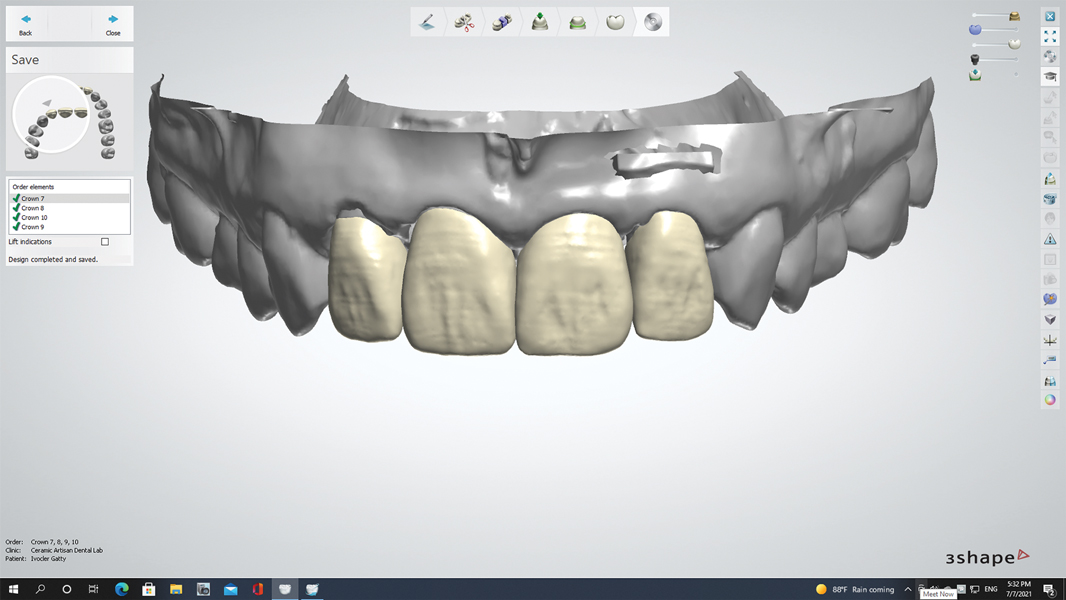Image resolution: width=1066 pixels, height=600 pixels.
Task: Open the scan preparation pencil step
Action: [x=427, y=21]
